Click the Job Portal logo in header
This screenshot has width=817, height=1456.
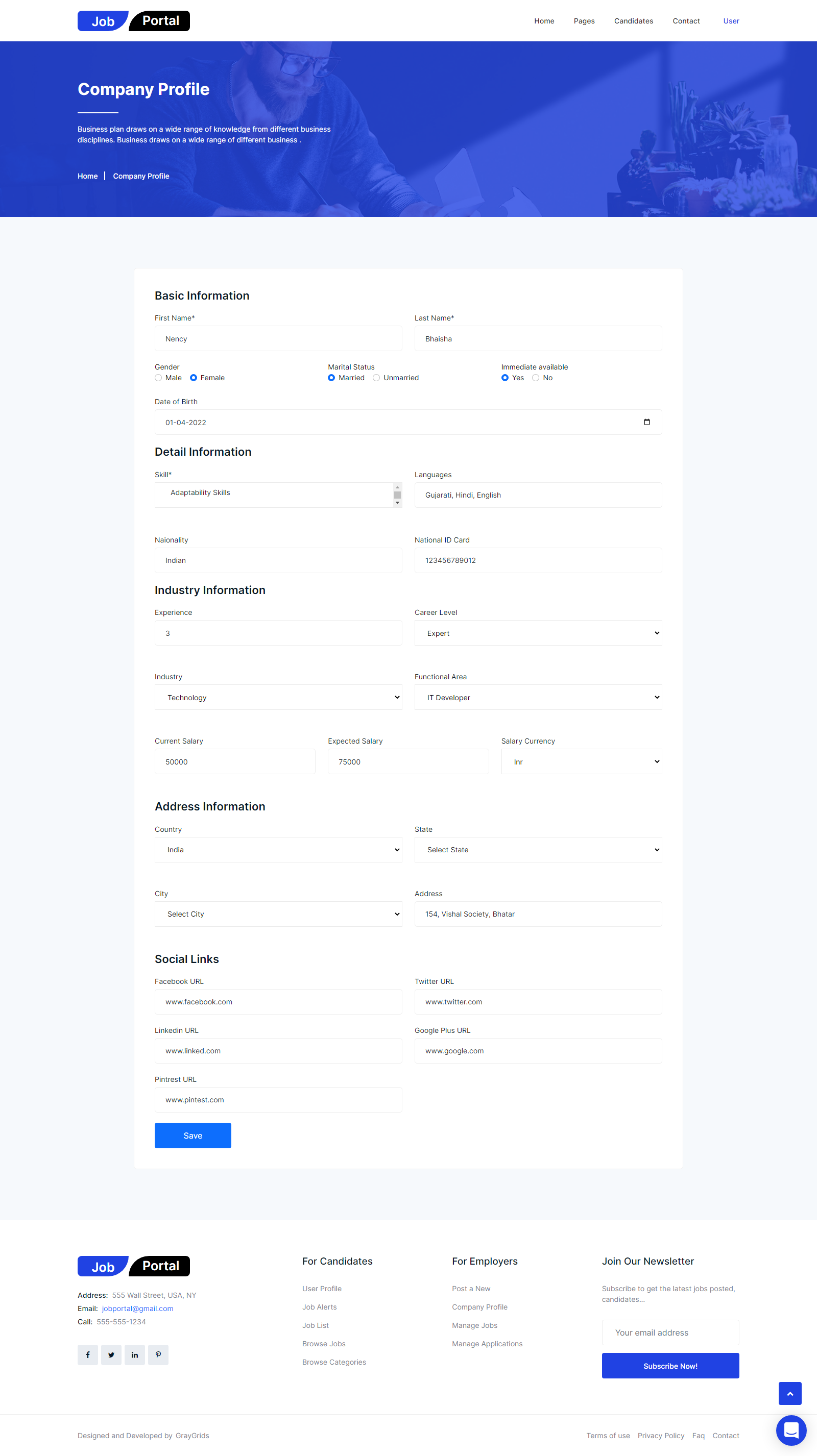133,21
